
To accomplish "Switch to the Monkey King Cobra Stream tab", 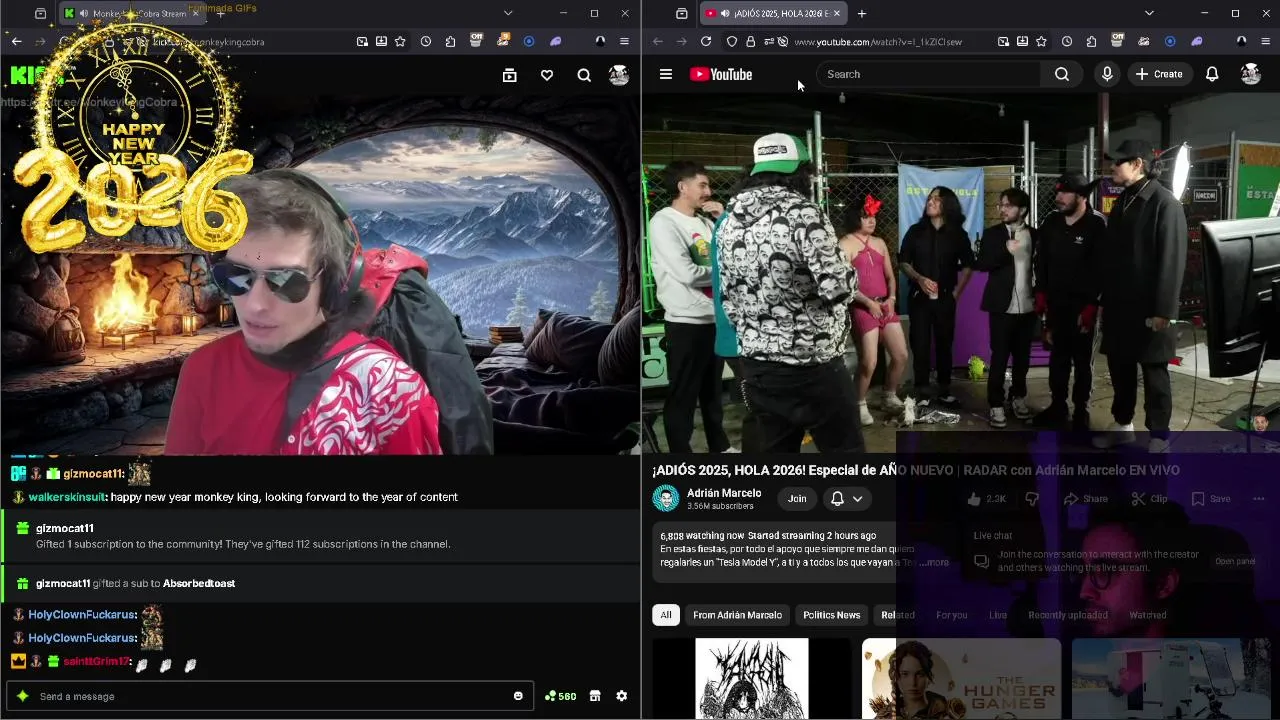I will pos(132,14).
